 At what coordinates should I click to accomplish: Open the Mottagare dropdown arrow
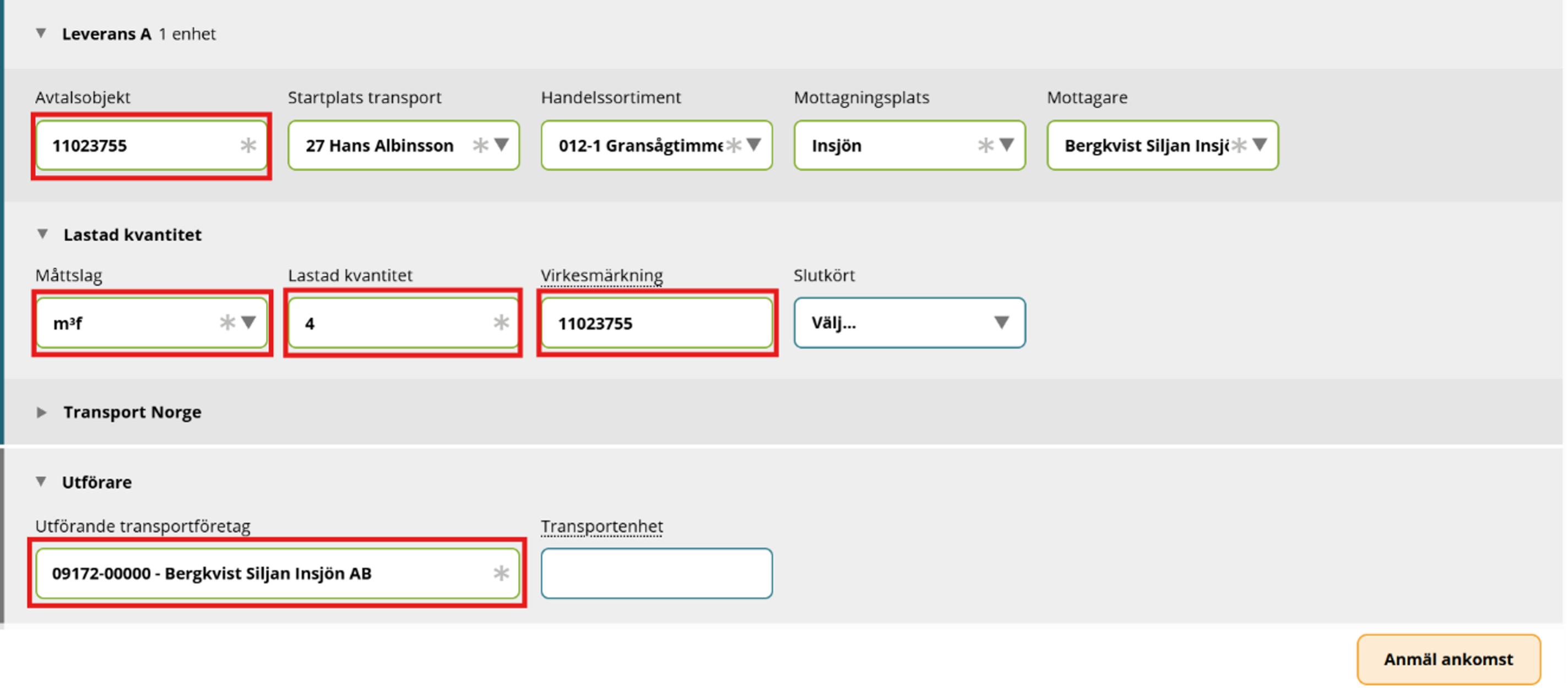tap(1260, 144)
